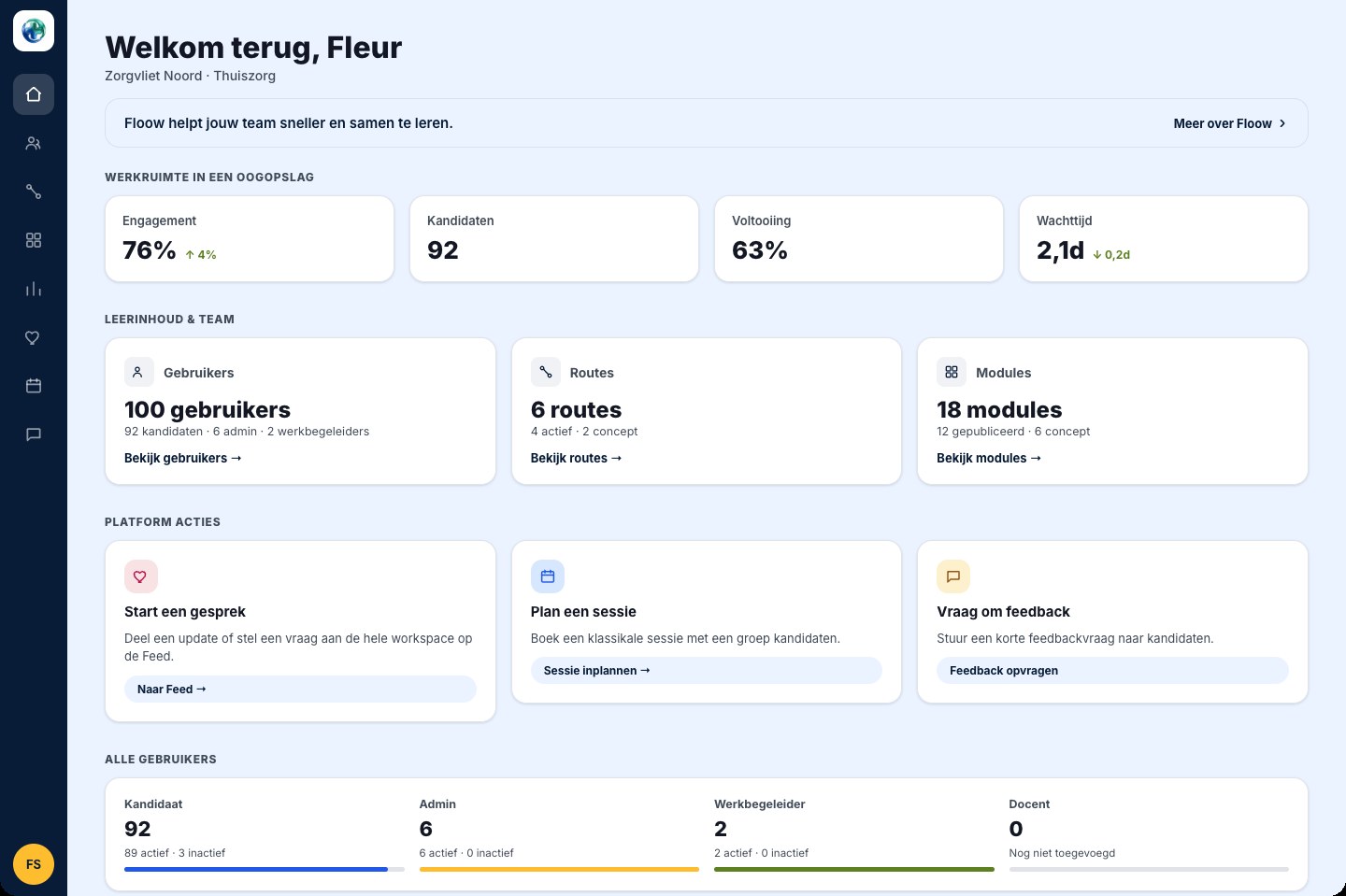Open the Modules grid sidebar icon

(34, 240)
